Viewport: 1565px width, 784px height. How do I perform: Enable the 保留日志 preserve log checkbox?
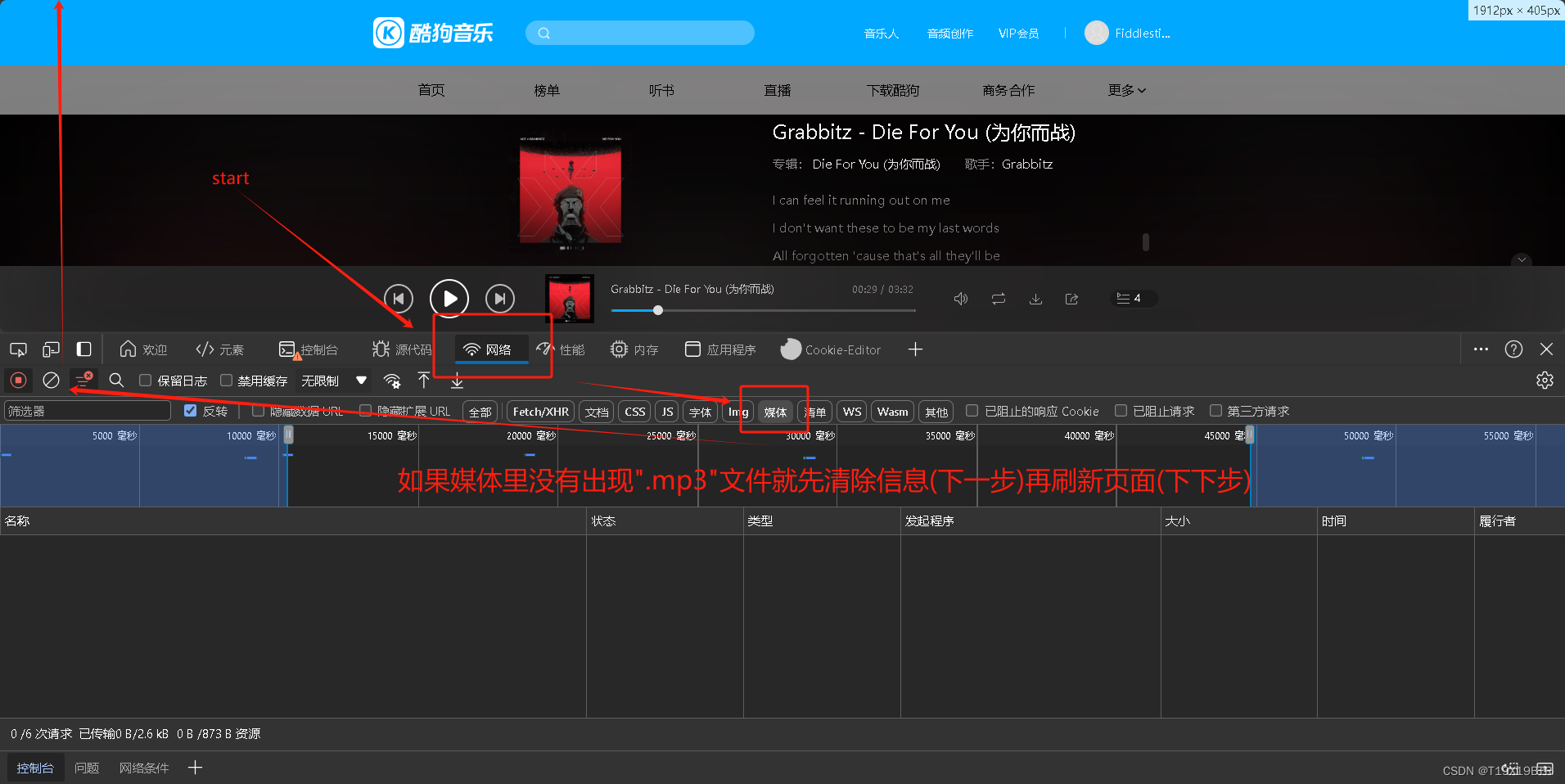(145, 380)
